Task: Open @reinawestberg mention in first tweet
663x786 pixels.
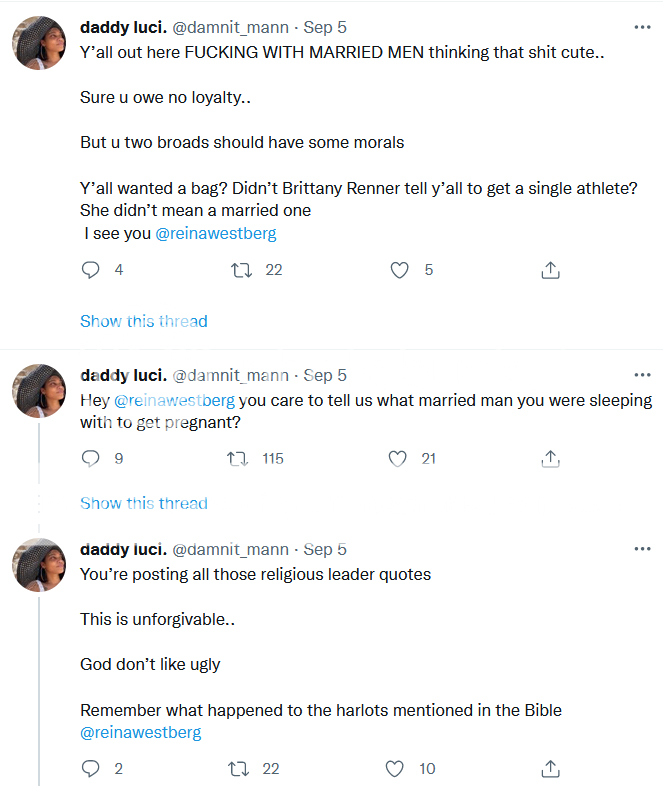Action: click(216, 233)
